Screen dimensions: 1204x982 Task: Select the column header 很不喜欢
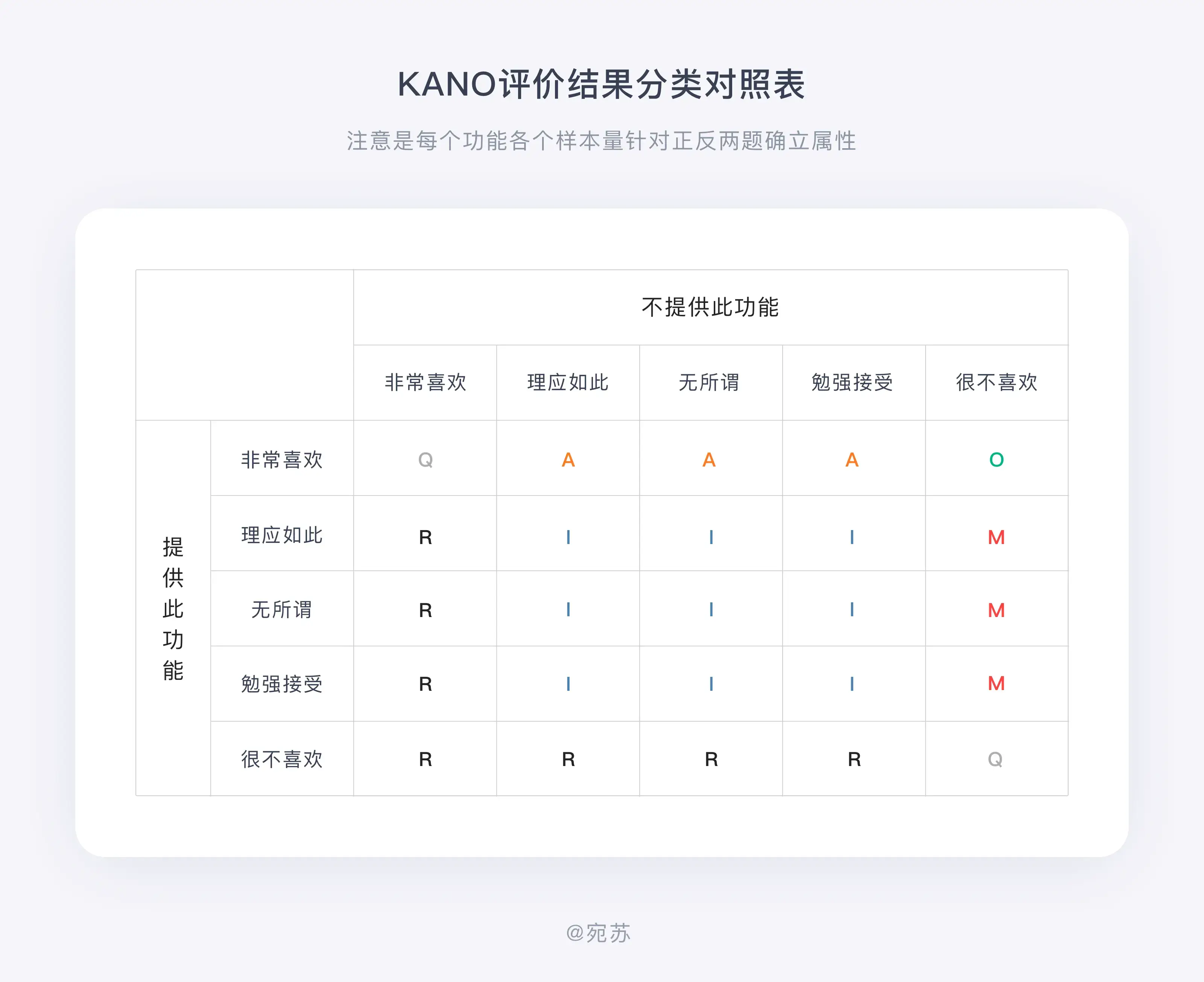996,382
